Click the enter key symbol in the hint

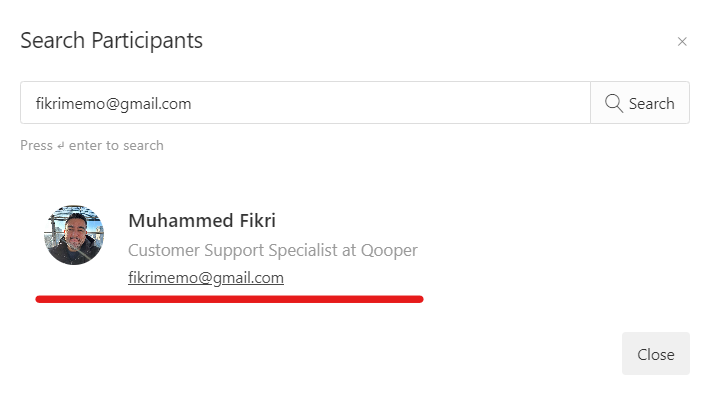[x=61, y=146]
